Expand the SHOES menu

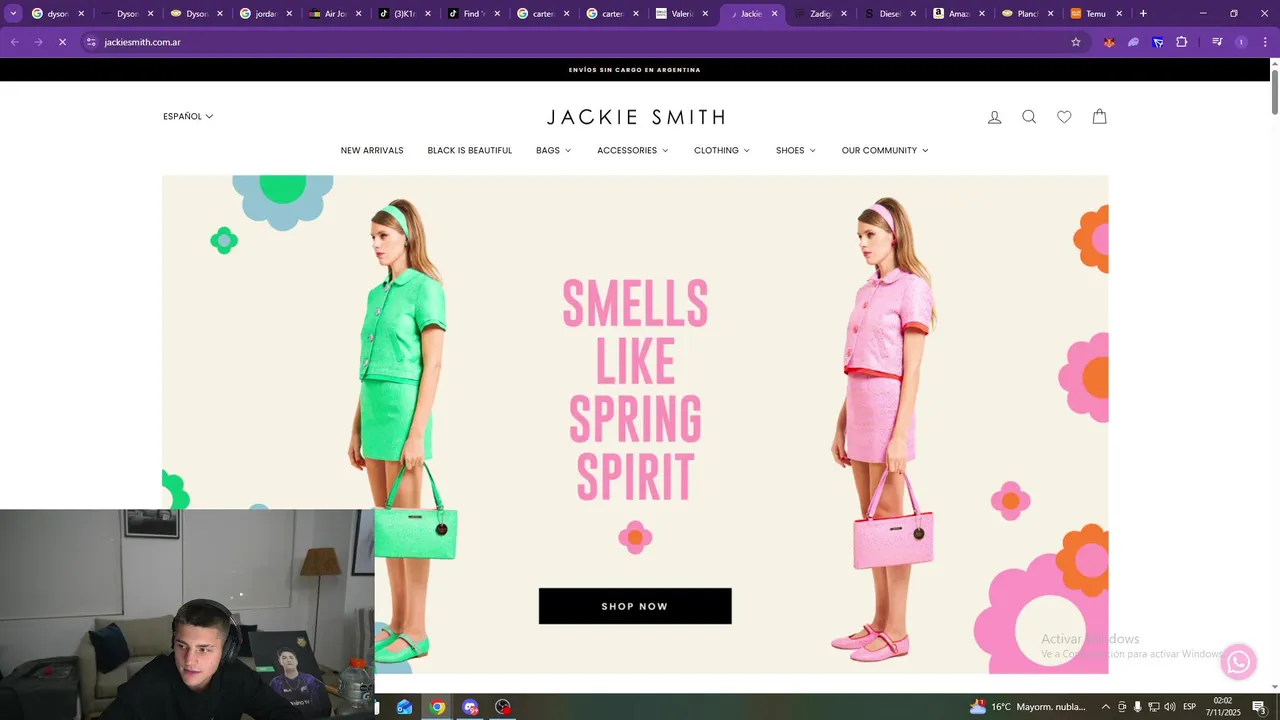point(796,150)
